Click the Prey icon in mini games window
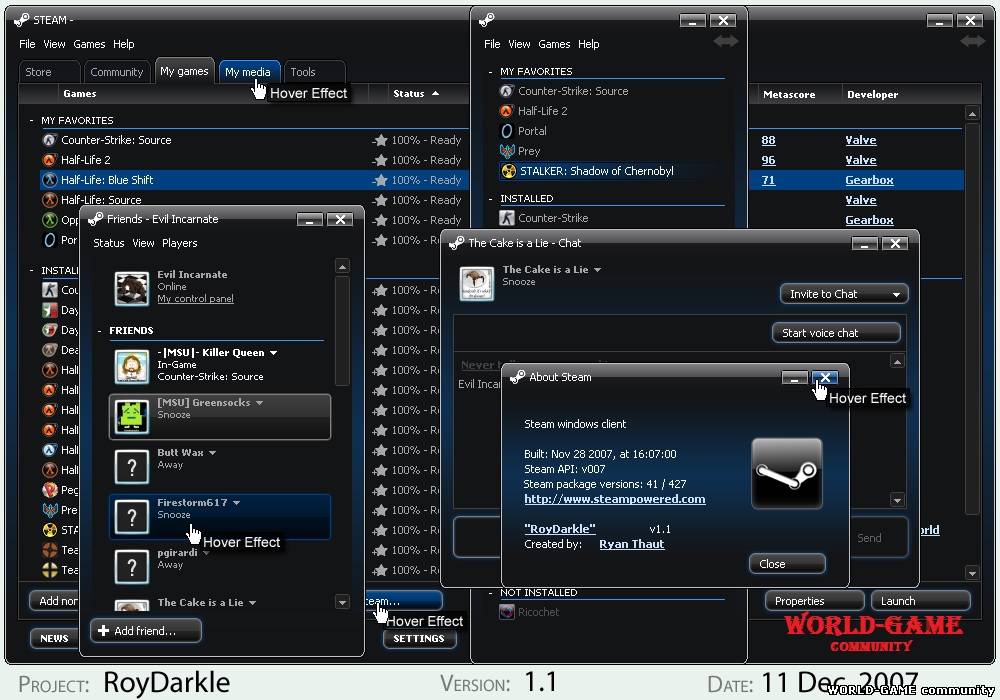This screenshot has height=700, width=1000. click(507, 151)
